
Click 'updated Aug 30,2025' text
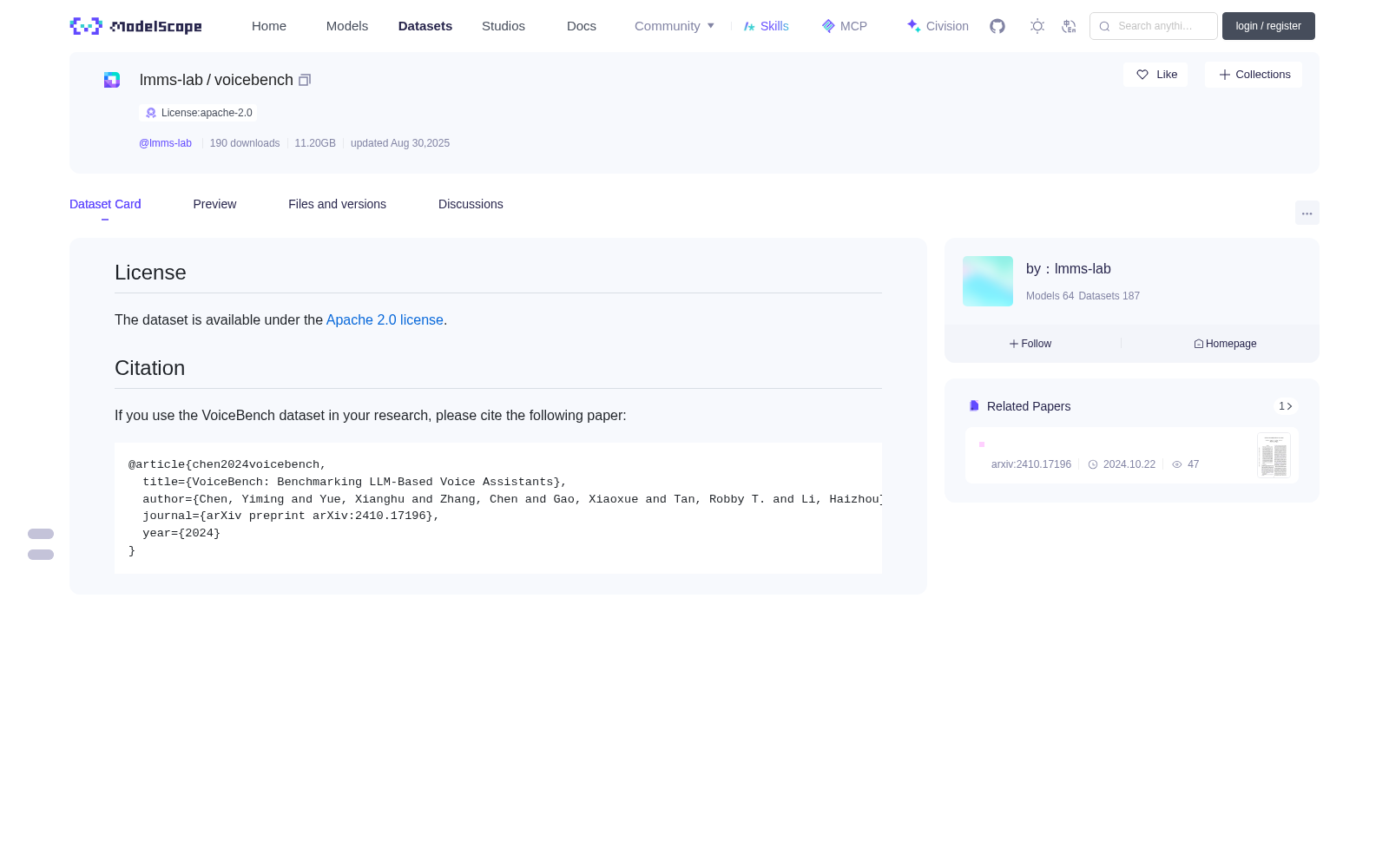click(x=400, y=143)
